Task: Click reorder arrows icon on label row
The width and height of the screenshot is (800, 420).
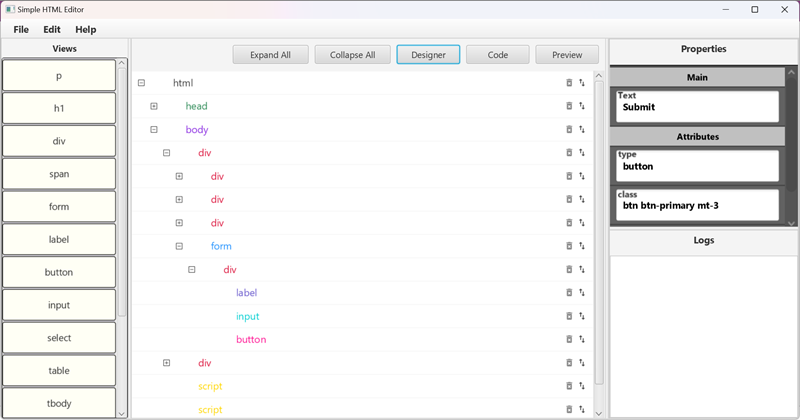Action: point(582,292)
